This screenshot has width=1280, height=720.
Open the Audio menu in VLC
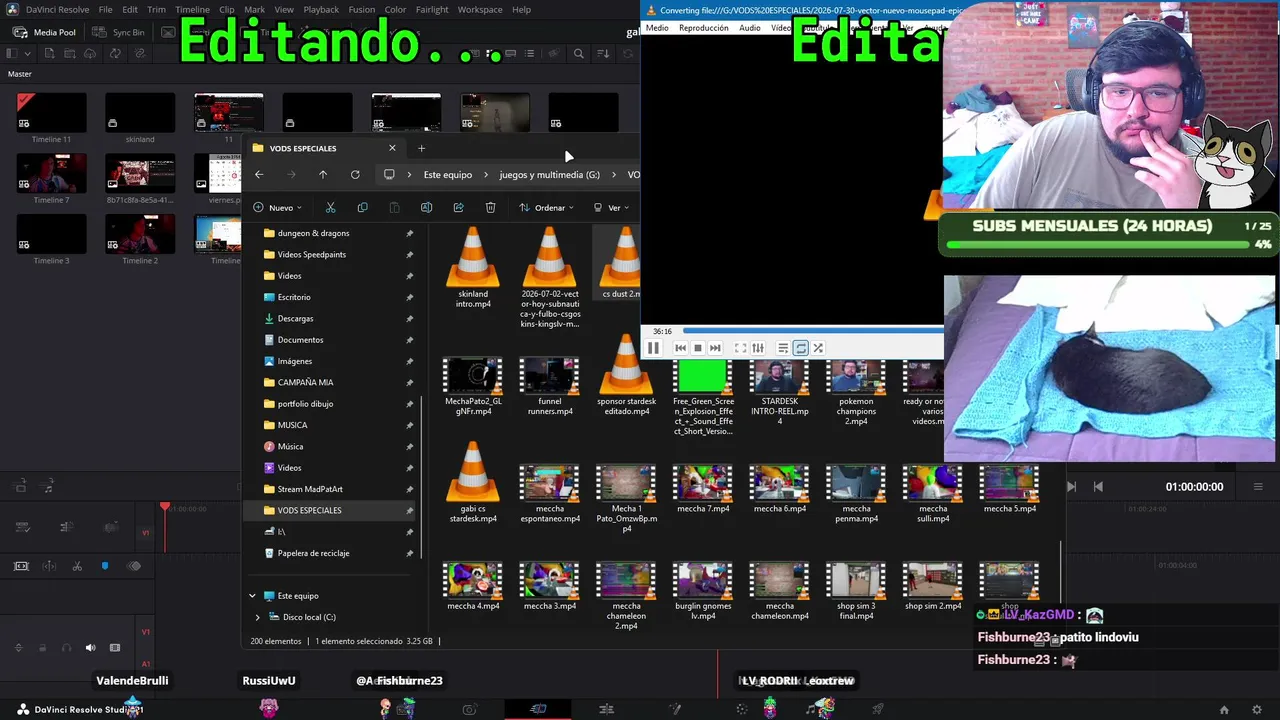point(750,28)
